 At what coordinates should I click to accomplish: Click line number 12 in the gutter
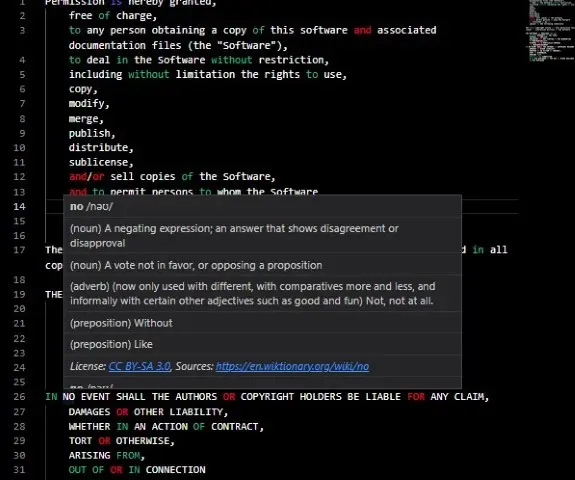coord(19,177)
